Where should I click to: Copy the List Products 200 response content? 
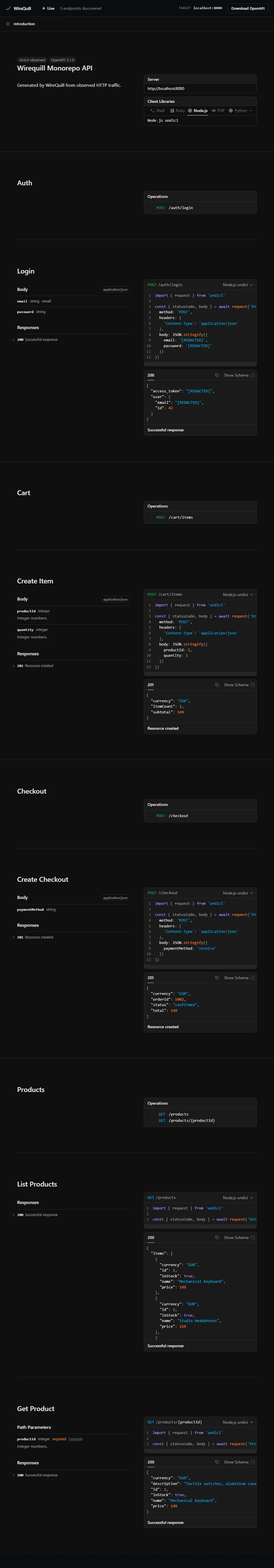(x=217, y=1238)
